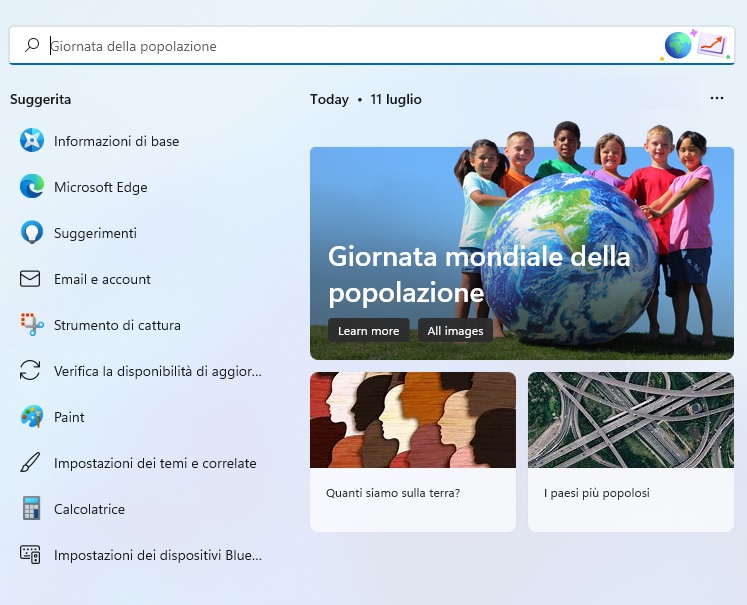
Task: Select 'Email e account' text entry
Action: [x=102, y=279]
